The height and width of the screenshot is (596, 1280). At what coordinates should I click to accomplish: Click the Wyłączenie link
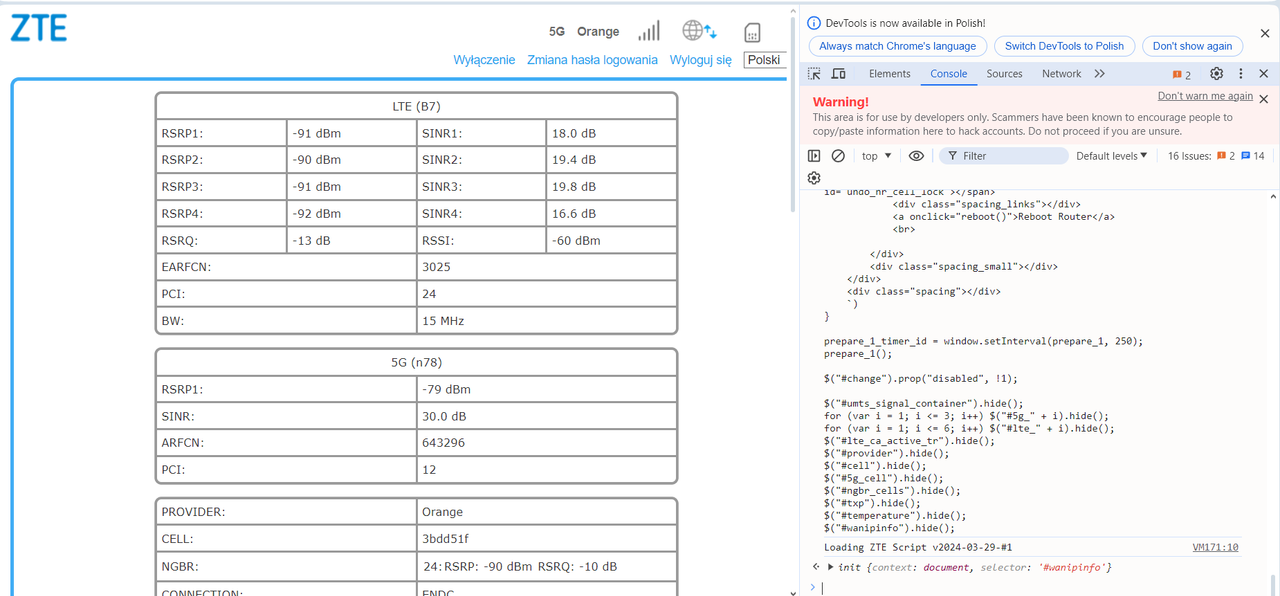[484, 60]
